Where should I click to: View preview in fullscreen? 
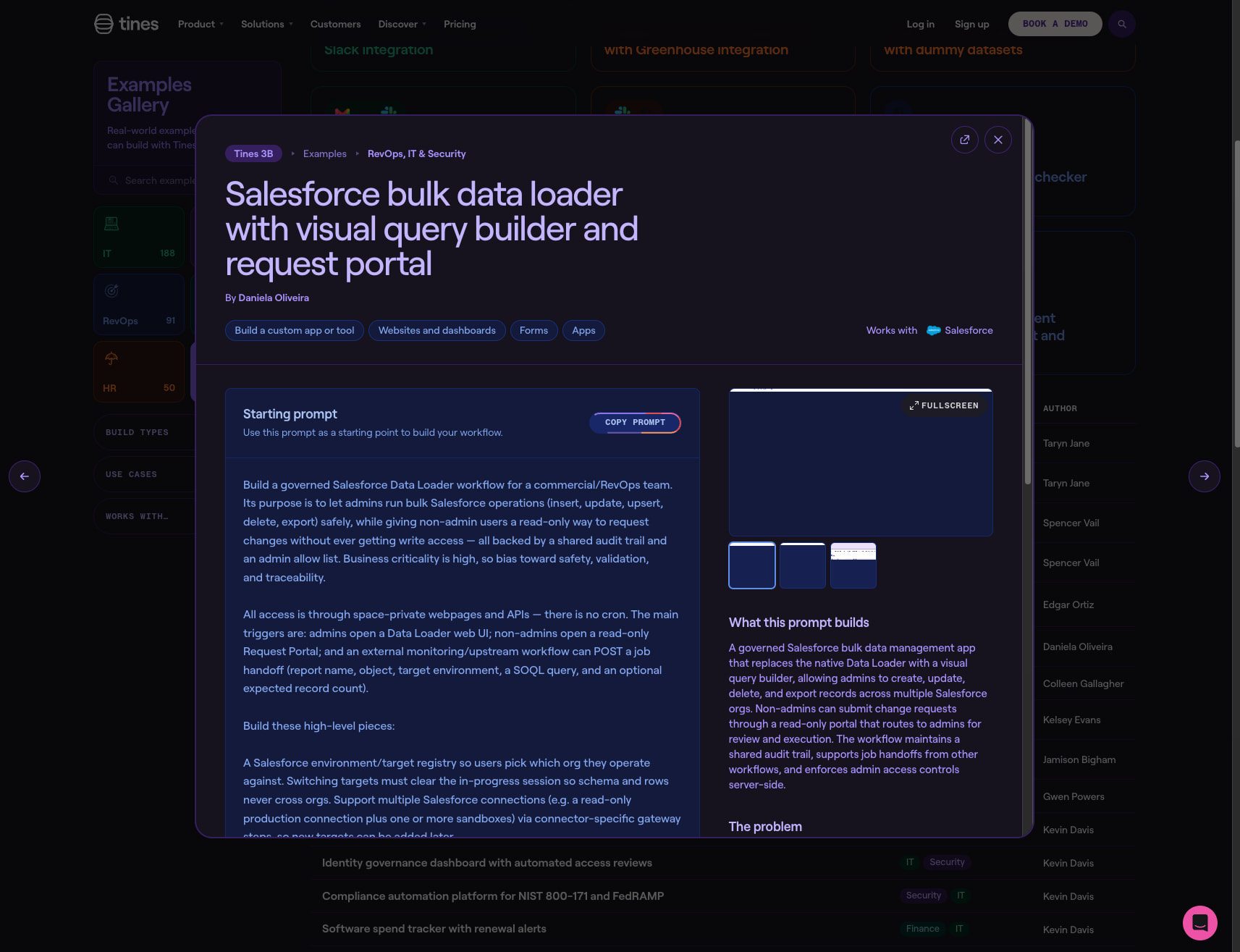click(944, 406)
